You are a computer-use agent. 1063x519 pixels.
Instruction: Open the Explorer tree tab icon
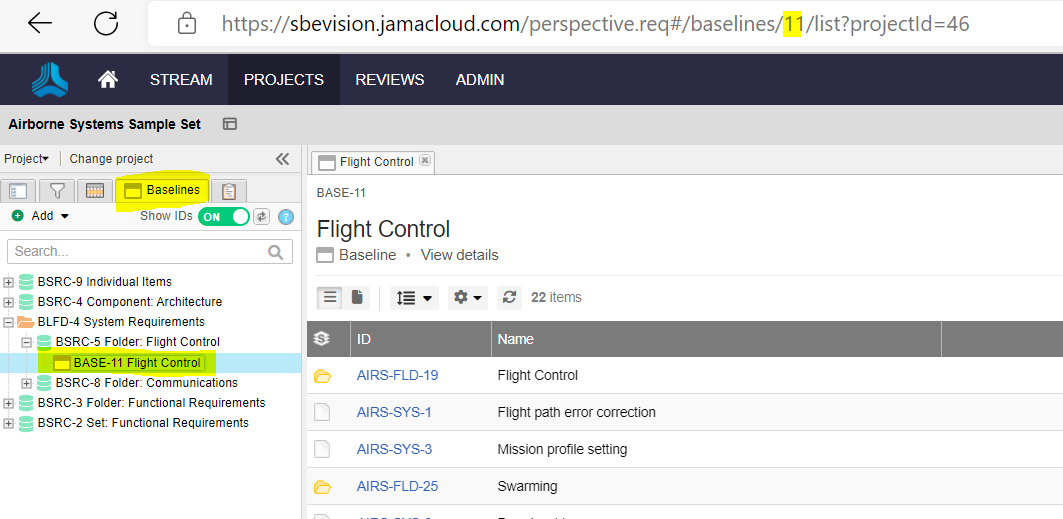[20, 190]
